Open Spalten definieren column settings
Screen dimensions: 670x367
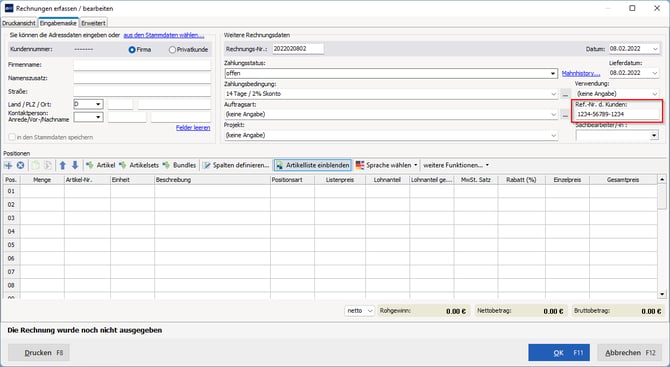tap(236, 165)
